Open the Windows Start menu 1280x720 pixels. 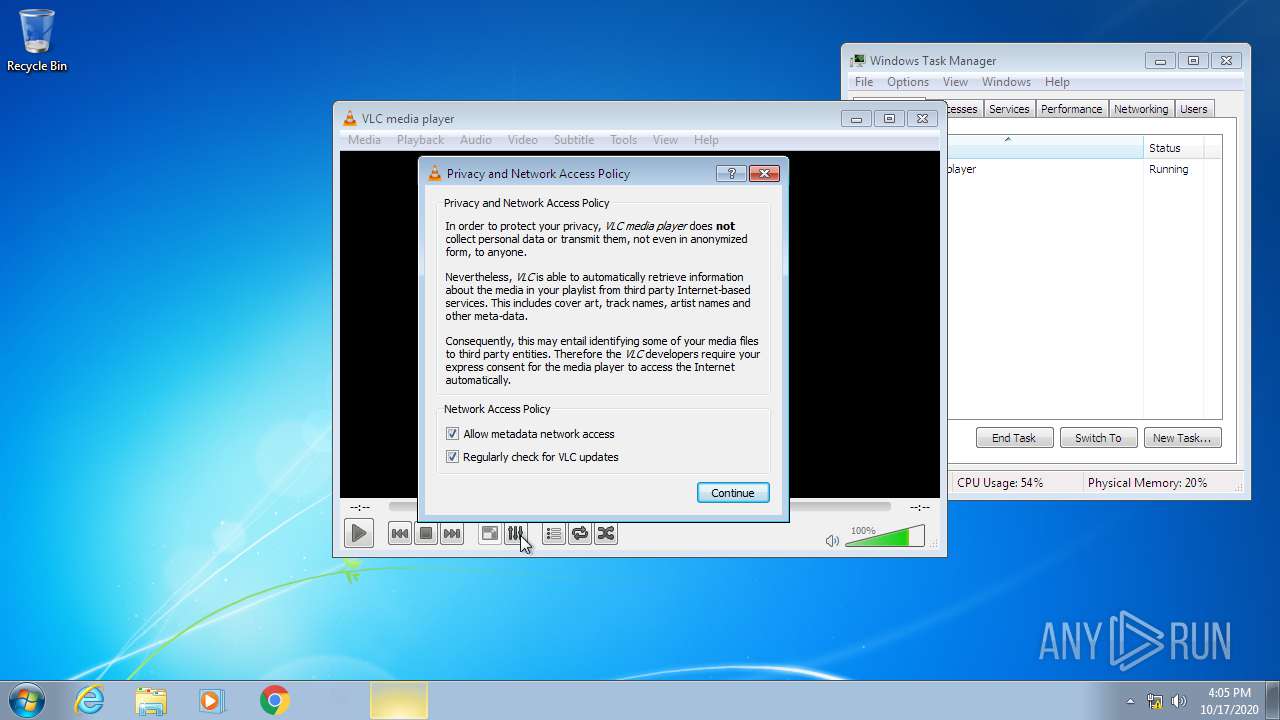pyautogui.click(x=27, y=700)
